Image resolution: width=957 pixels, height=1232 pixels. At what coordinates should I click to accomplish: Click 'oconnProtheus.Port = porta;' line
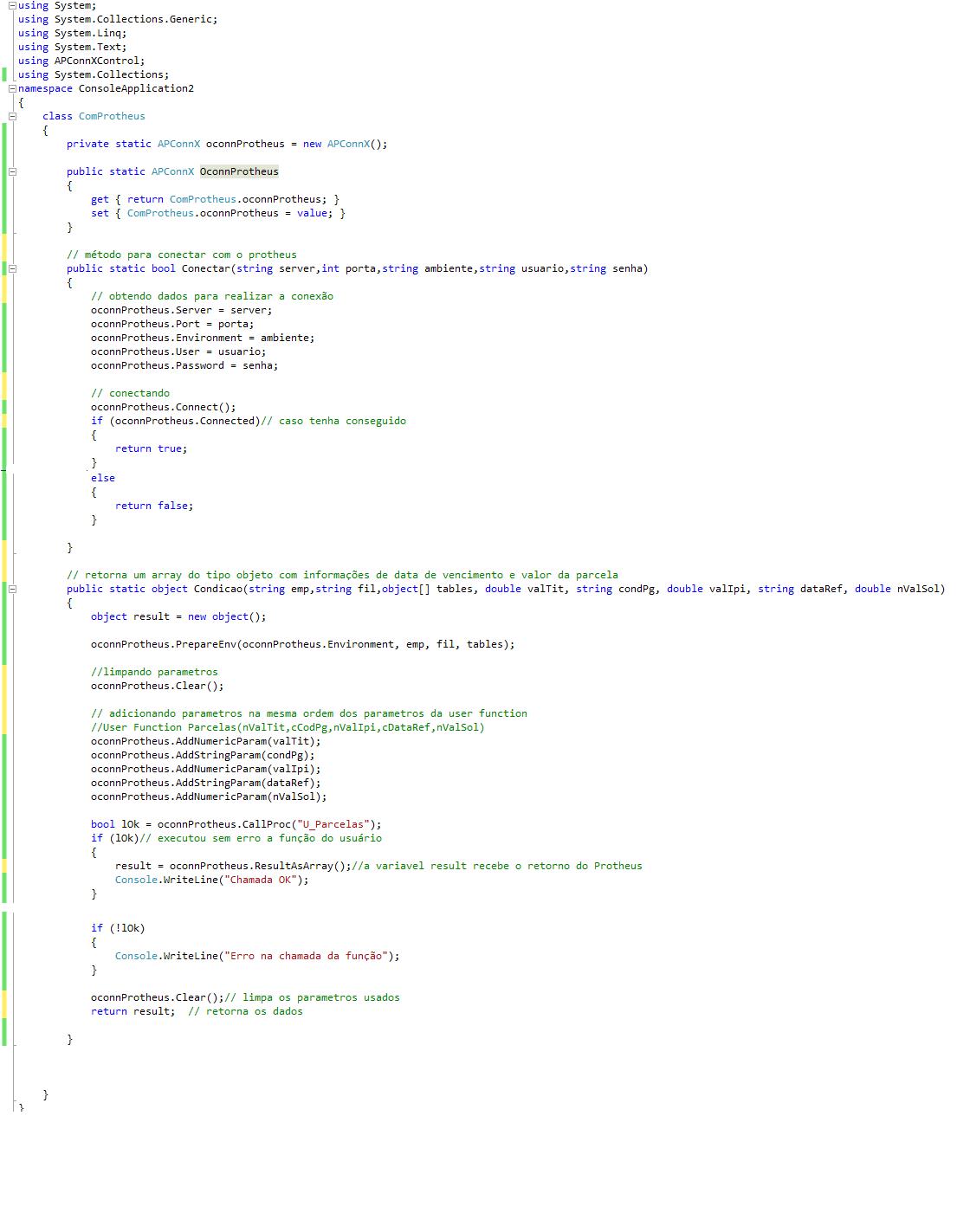coord(172,324)
